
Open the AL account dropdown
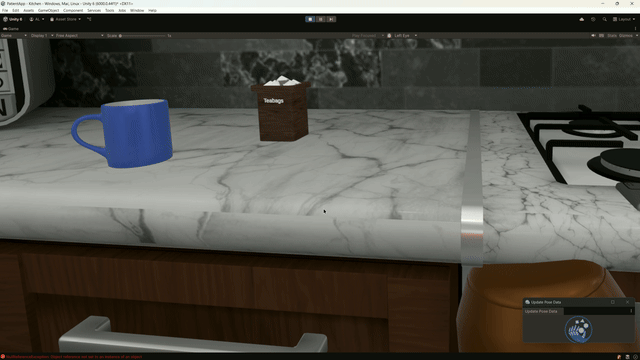tap(37, 19)
